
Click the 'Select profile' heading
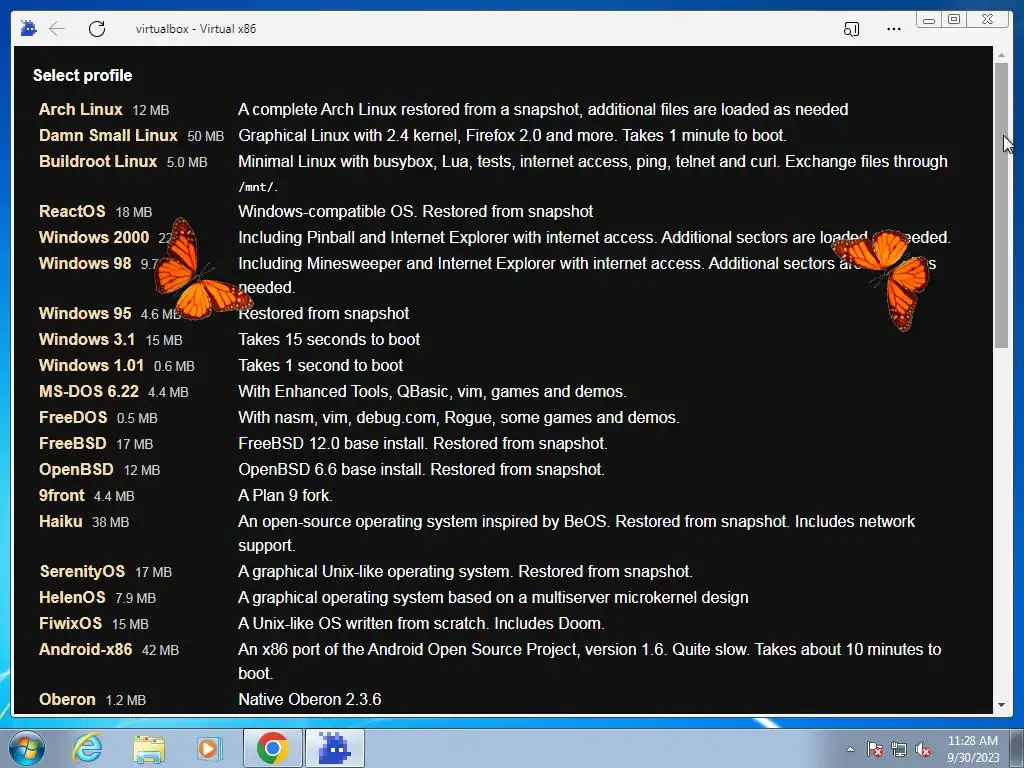coord(82,76)
